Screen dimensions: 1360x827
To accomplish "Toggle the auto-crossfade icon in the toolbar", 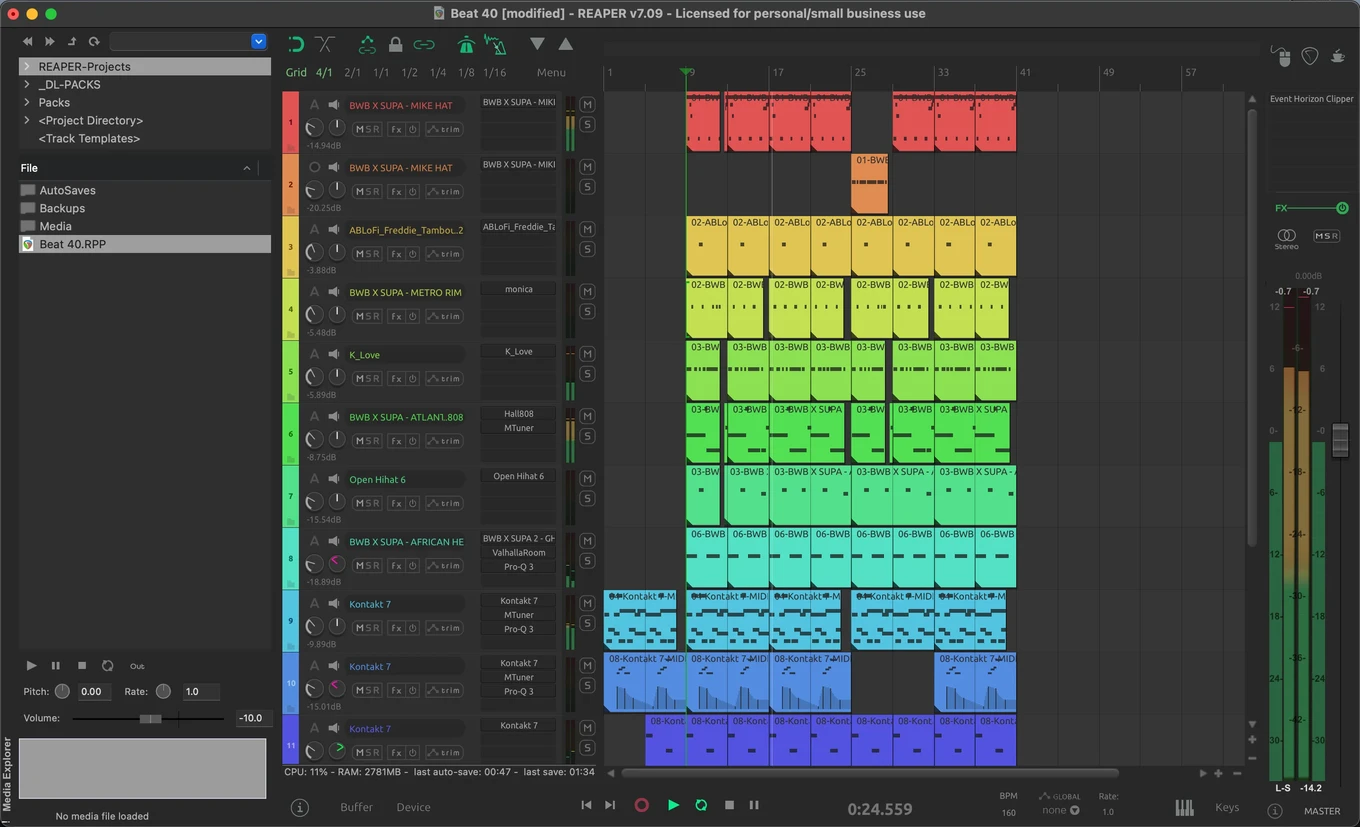I will tap(325, 44).
